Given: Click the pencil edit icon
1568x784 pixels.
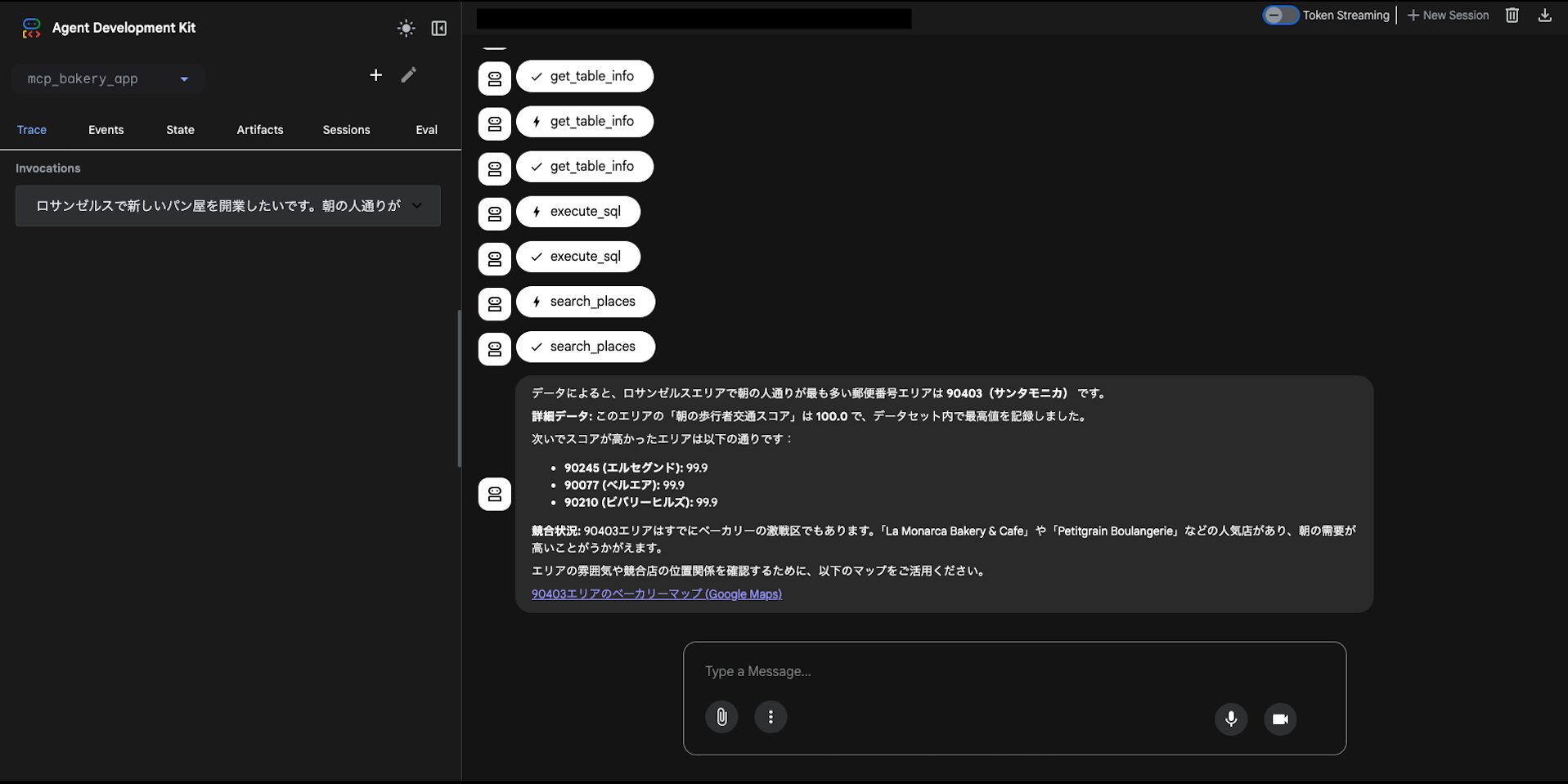Looking at the screenshot, I should pos(409,75).
